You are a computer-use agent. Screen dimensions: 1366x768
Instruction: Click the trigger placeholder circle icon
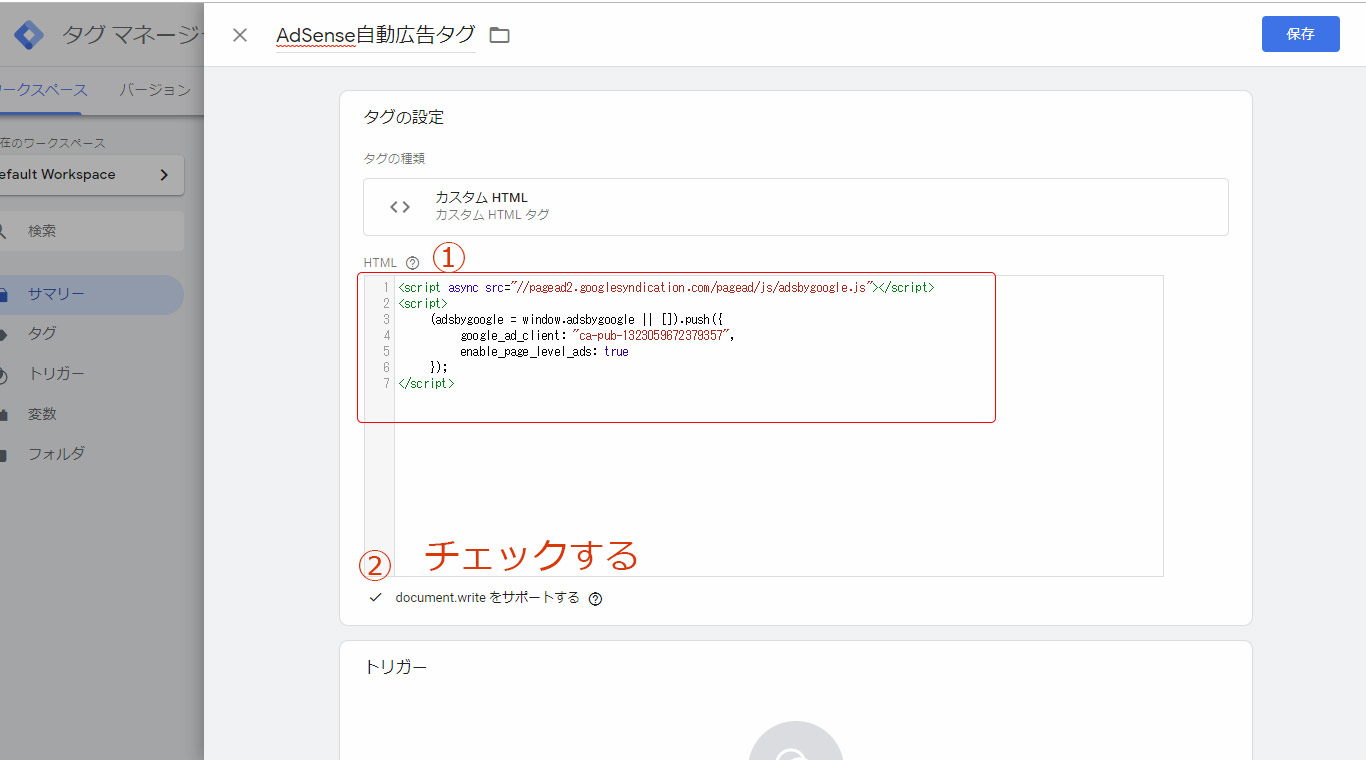pos(796,741)
